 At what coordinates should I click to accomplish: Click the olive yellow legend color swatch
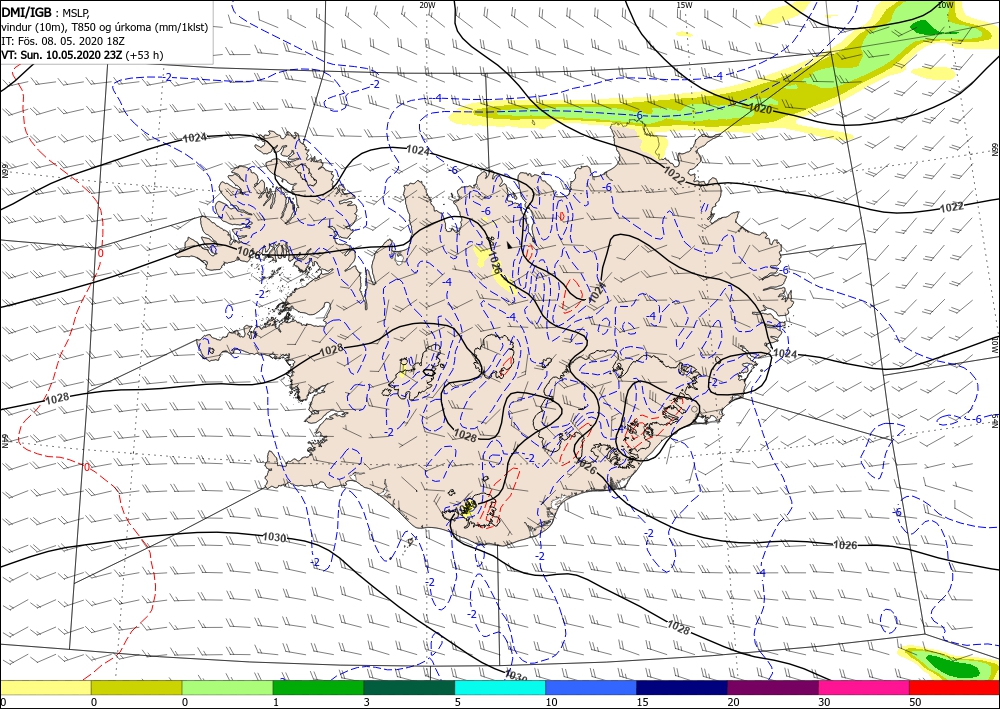[x=136, y=687]
